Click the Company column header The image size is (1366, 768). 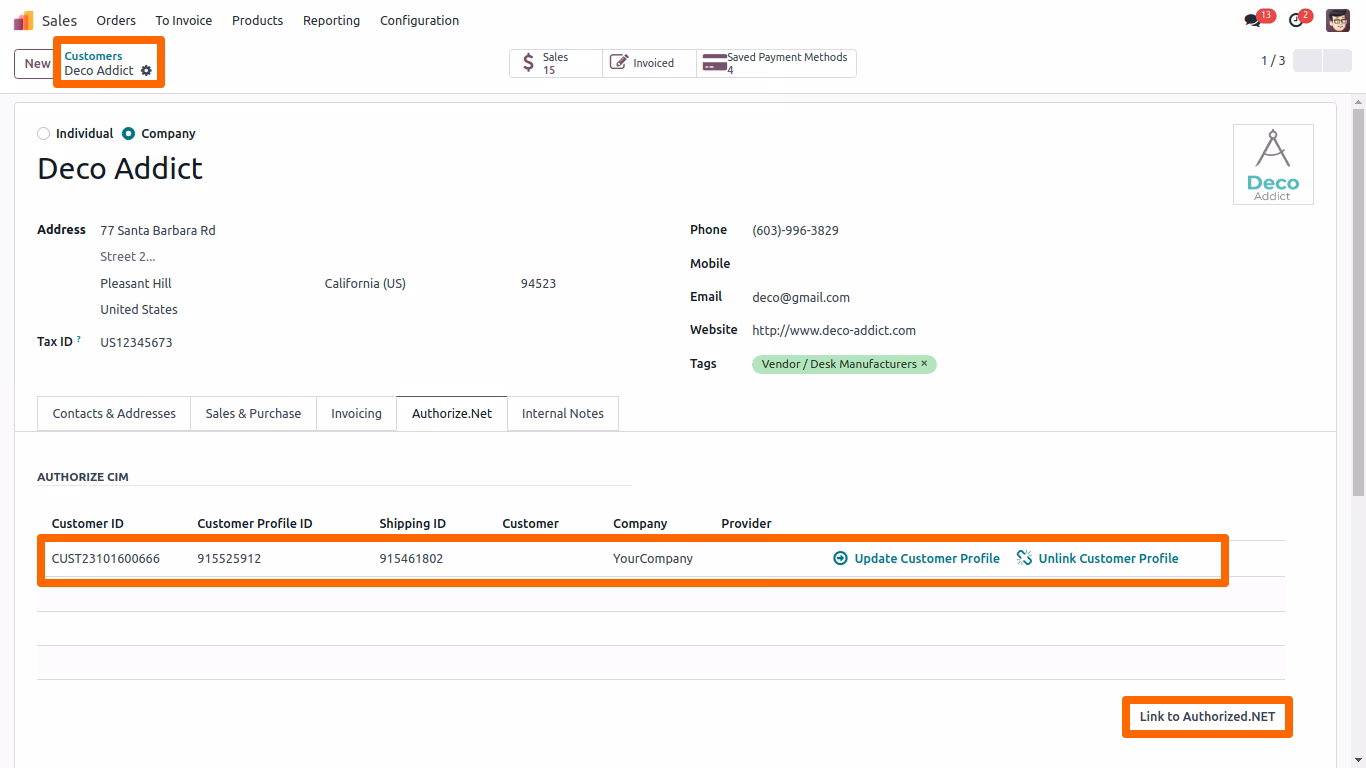[640, 524]
